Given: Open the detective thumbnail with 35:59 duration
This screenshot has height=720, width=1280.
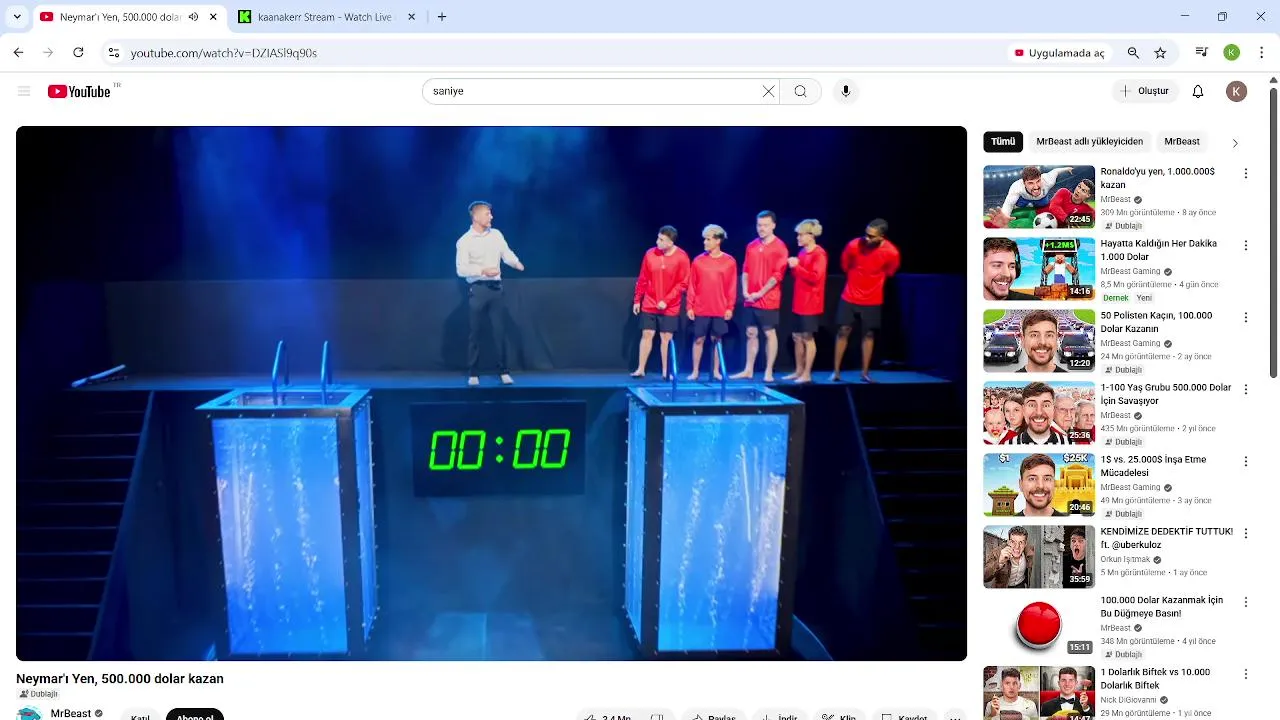Looking at the screenshot, I should (1039, 557).
